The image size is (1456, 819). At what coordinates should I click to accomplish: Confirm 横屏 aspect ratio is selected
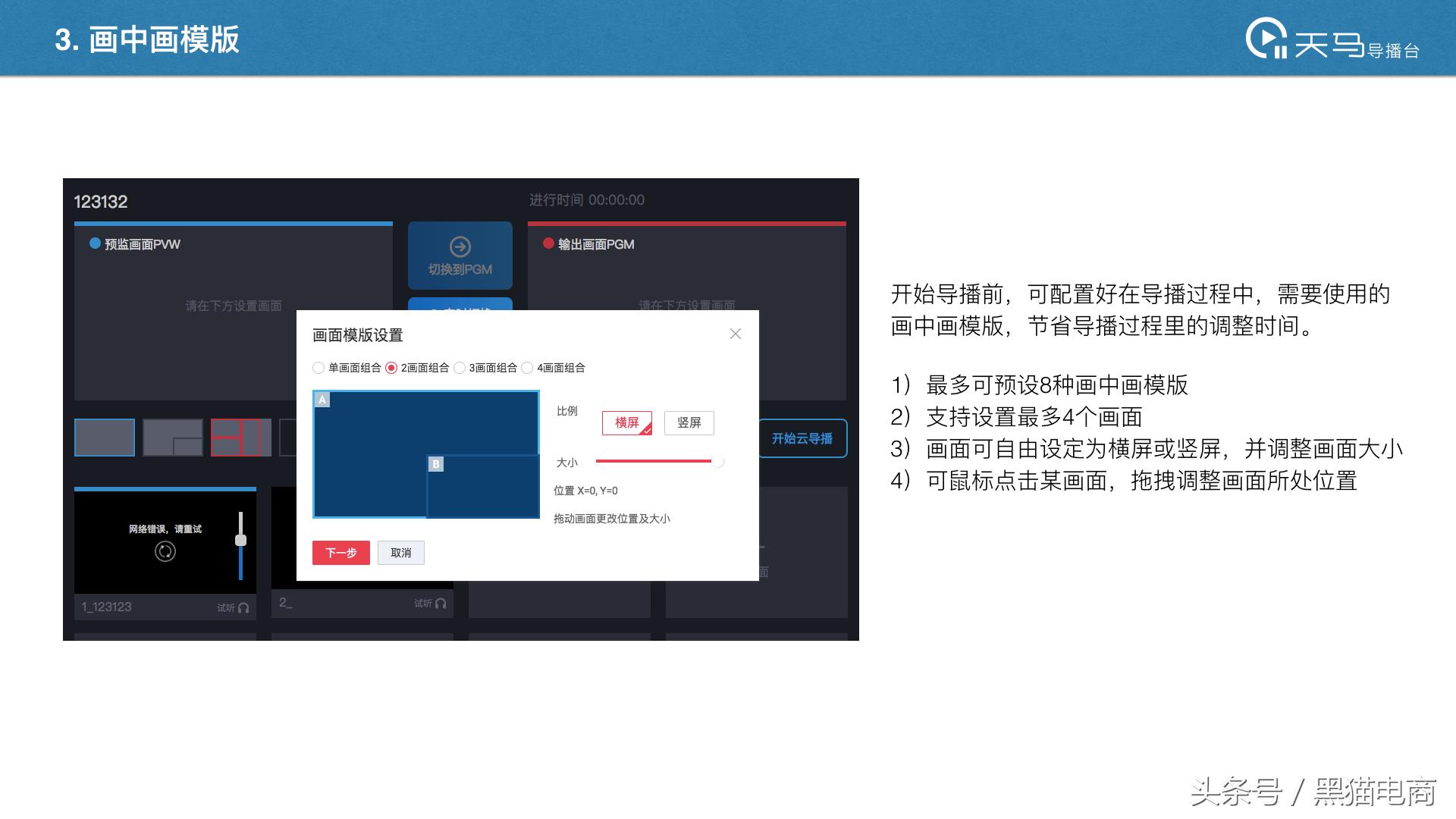[x=626, y=423]
